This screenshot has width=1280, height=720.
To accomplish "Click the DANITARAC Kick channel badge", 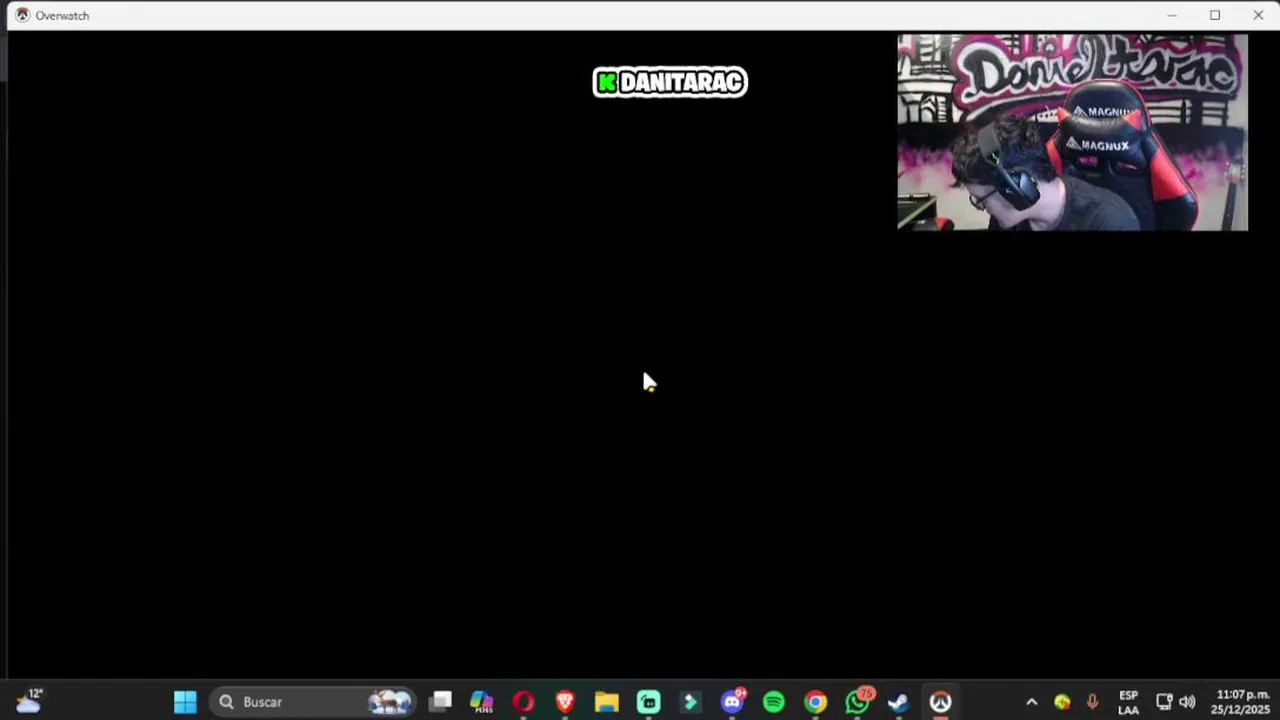I will [670, 82].
